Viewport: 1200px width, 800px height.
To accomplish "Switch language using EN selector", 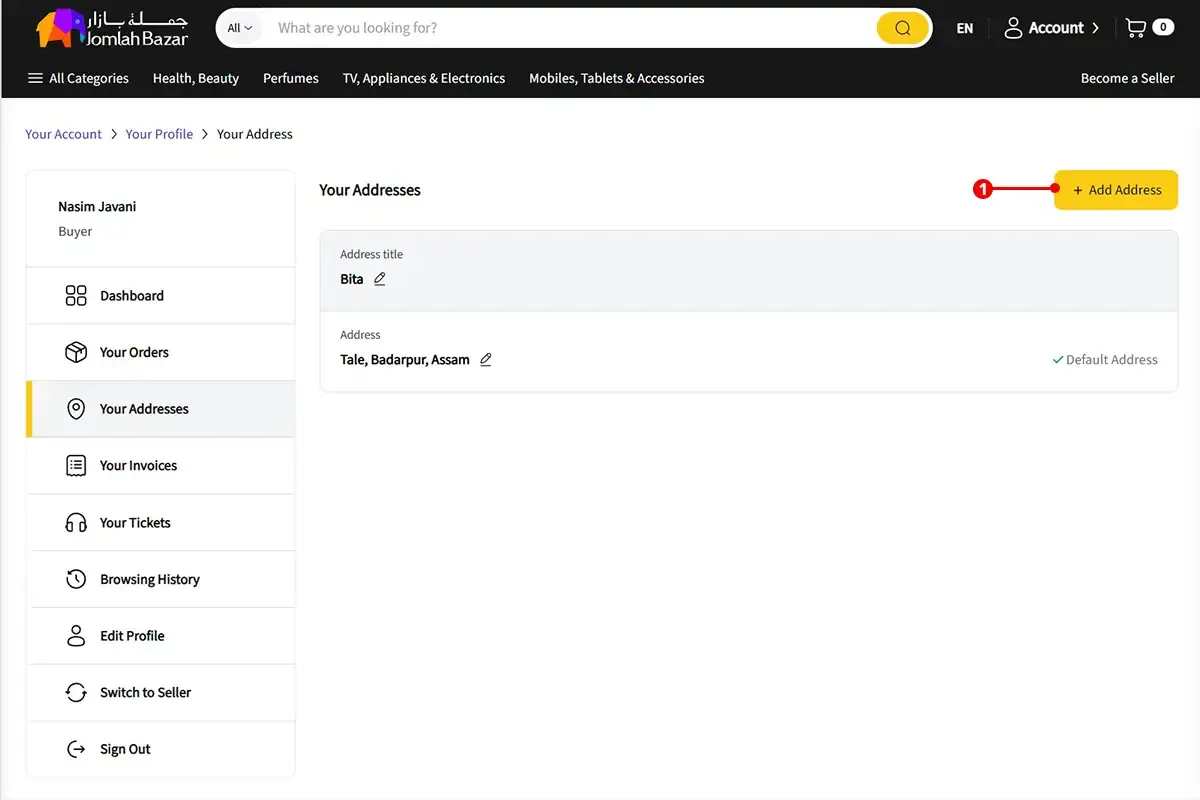I will click(964, 28).
